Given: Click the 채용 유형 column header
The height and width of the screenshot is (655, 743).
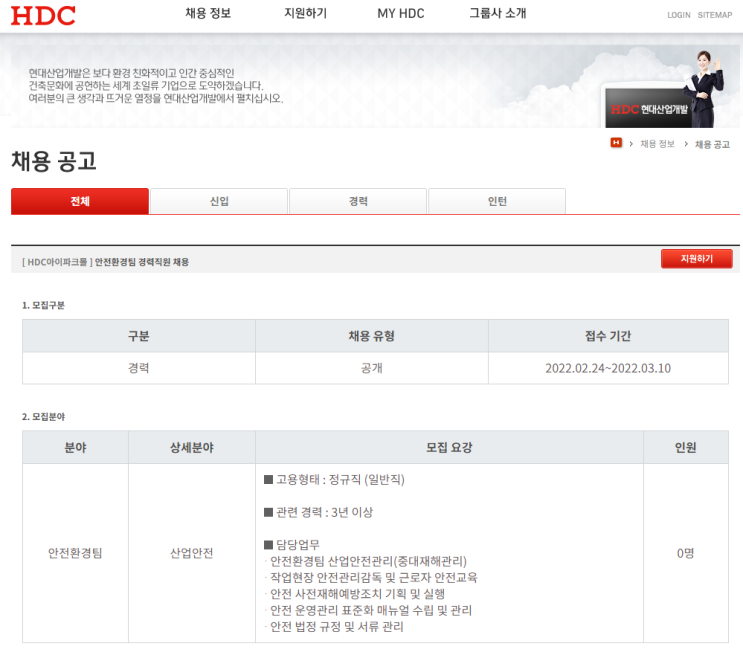Looking at the screenshot, I should pos(372,336).
